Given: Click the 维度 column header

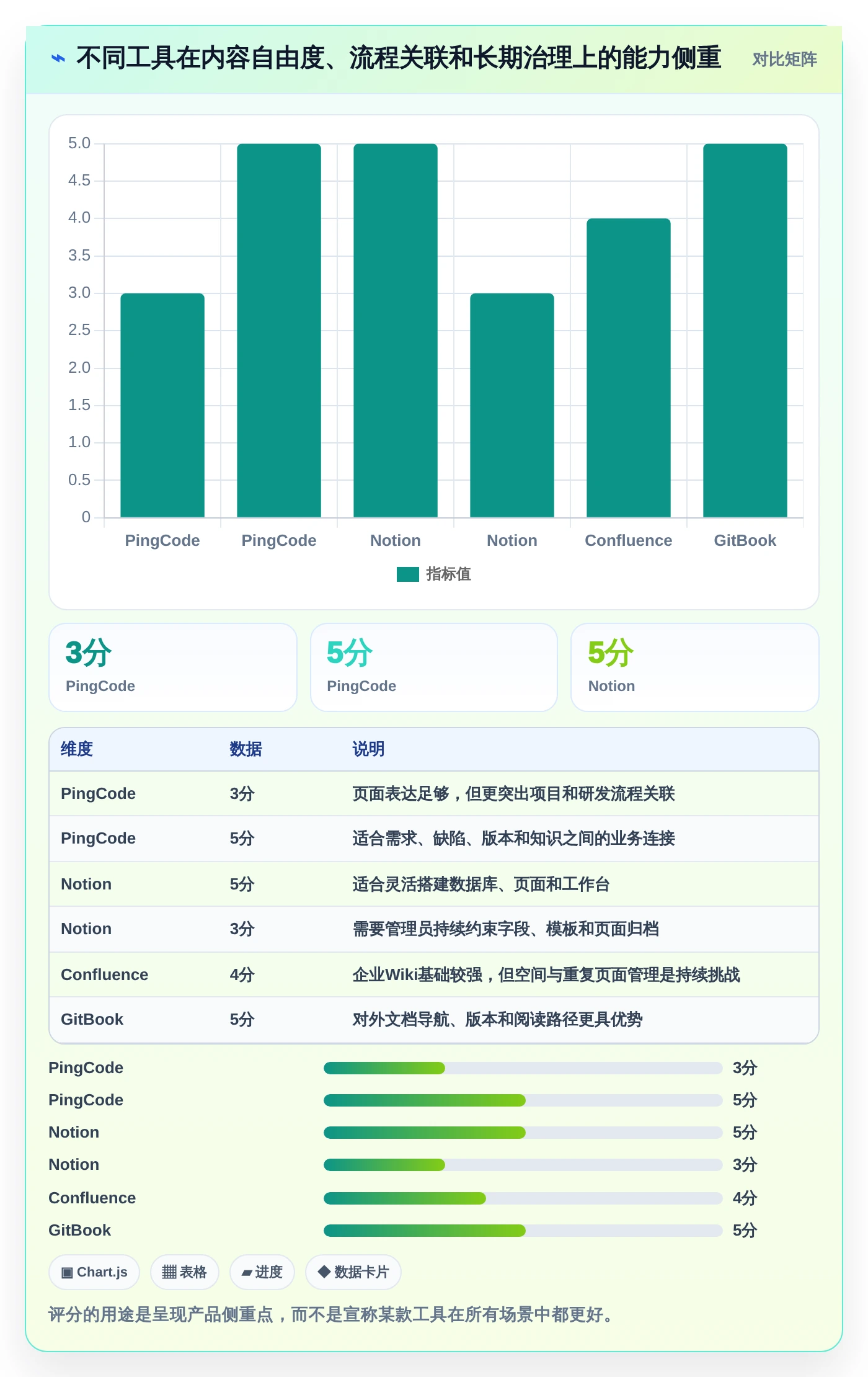Looking at the screenshot, I should point(77,749).
